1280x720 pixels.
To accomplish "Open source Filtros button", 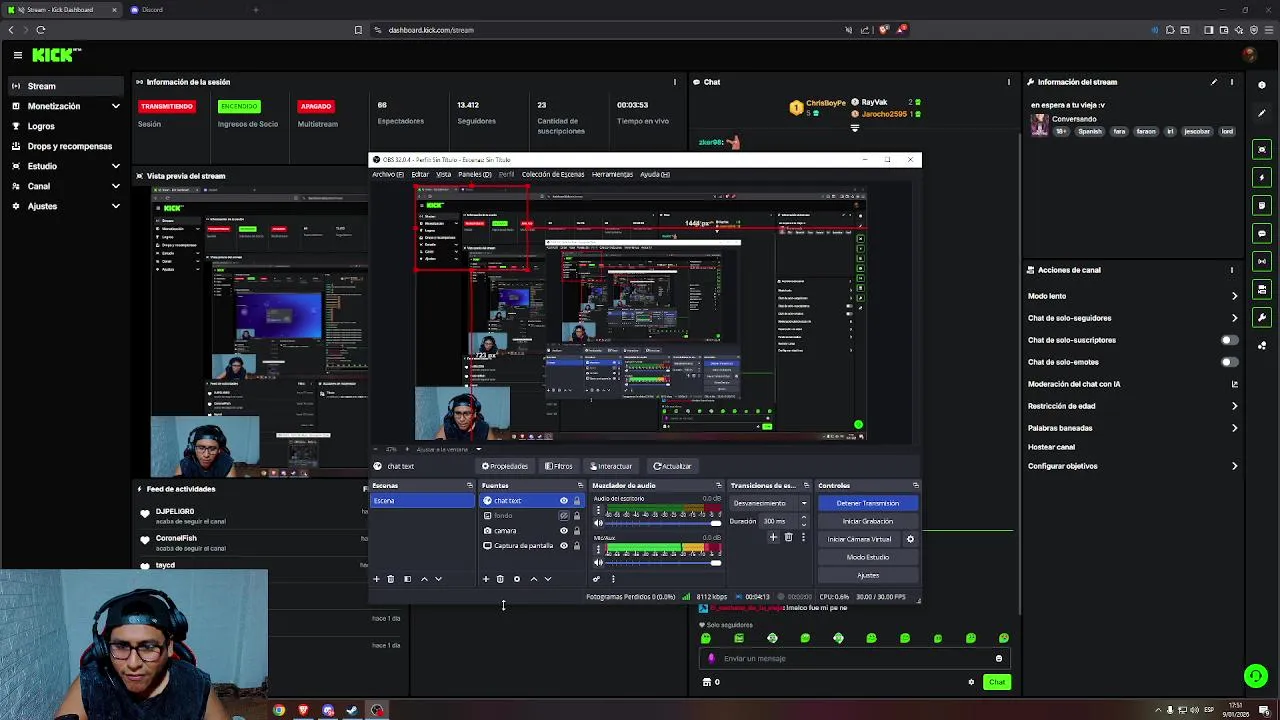I will tap(559, 466).
